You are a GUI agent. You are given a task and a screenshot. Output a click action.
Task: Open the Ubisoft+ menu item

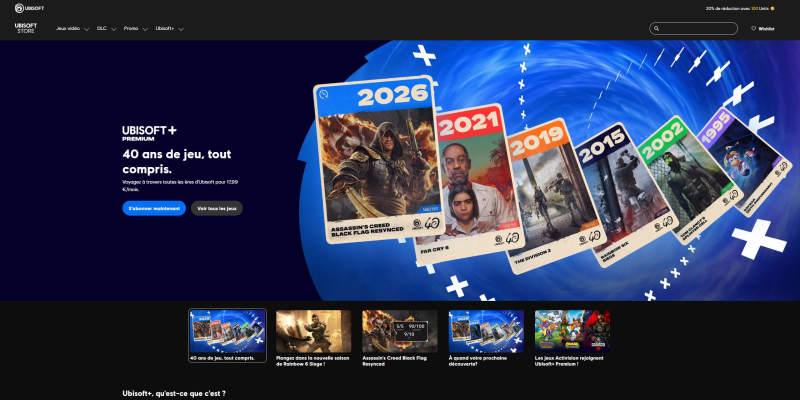click(165, 29)
